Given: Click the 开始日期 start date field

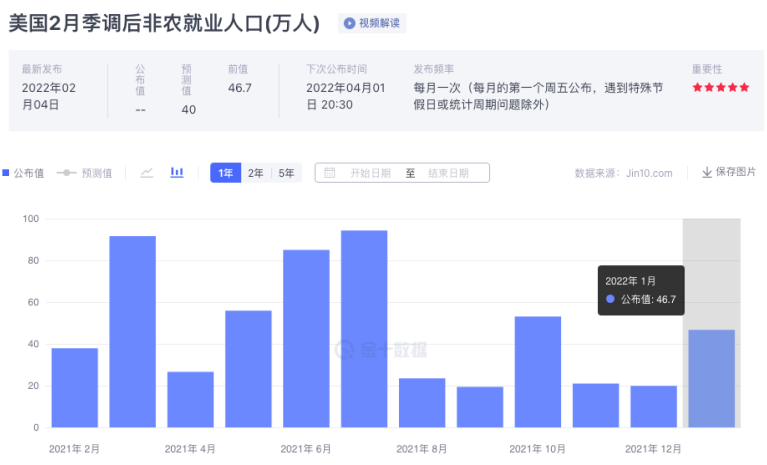Looking at the screenshot, I should point(370,173).
